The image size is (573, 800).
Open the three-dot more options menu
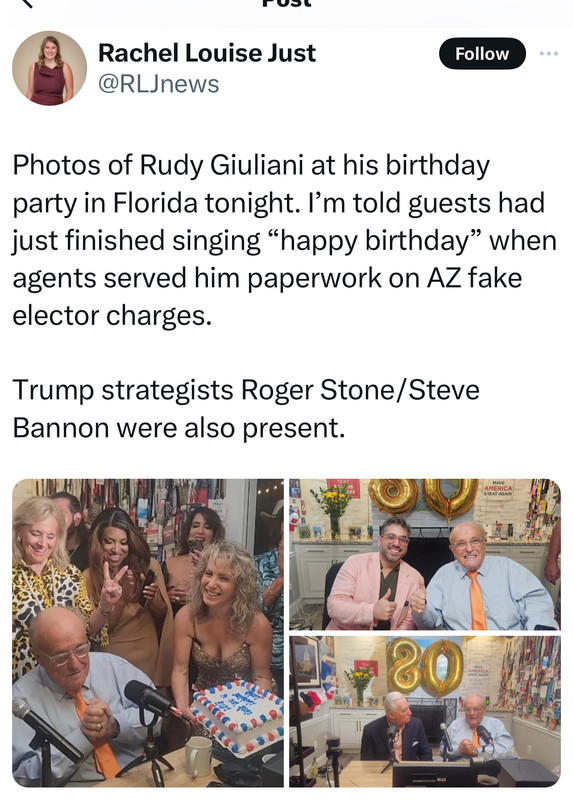[x=549, y=53]
